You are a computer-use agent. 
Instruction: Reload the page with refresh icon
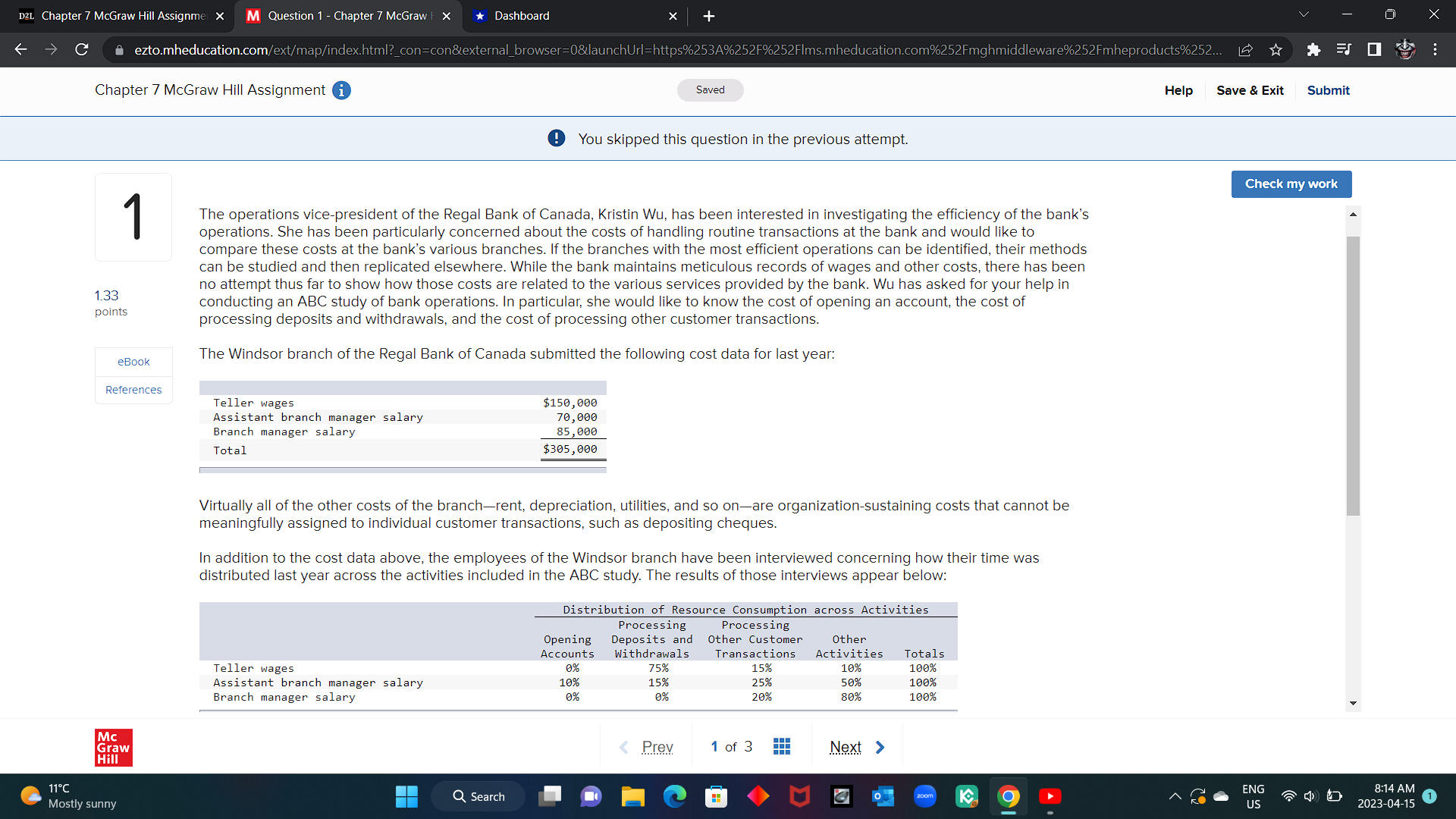pyautogui.click(x=82, y=50)
